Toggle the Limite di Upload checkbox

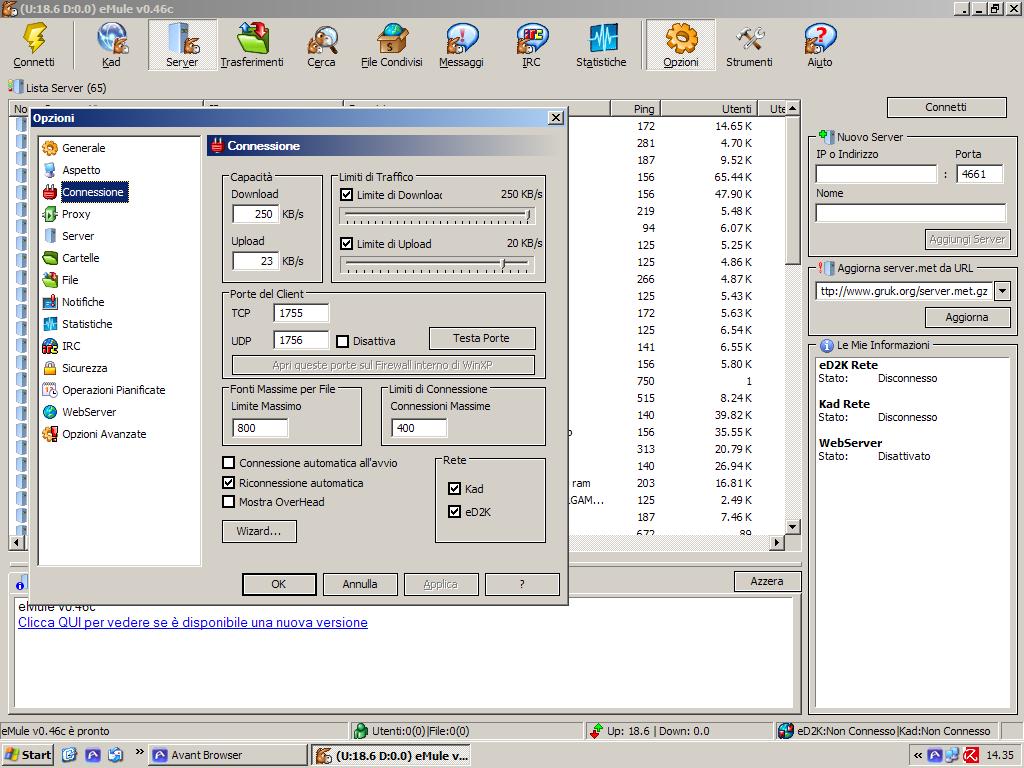(x=347, y=244)
